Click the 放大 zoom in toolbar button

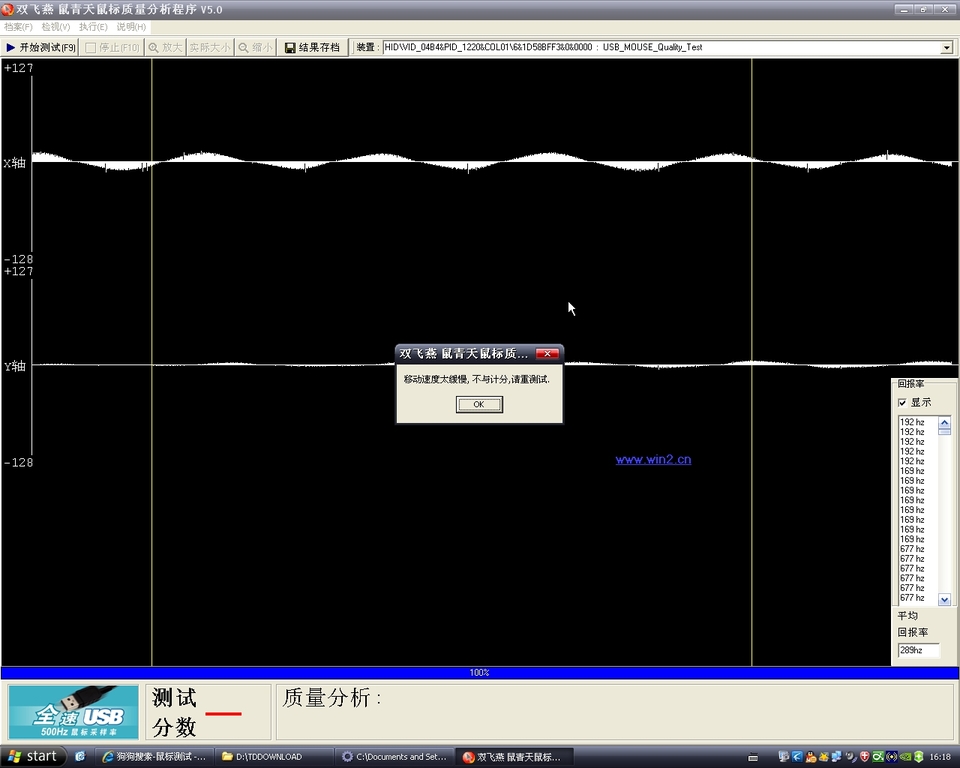[165, 47]
